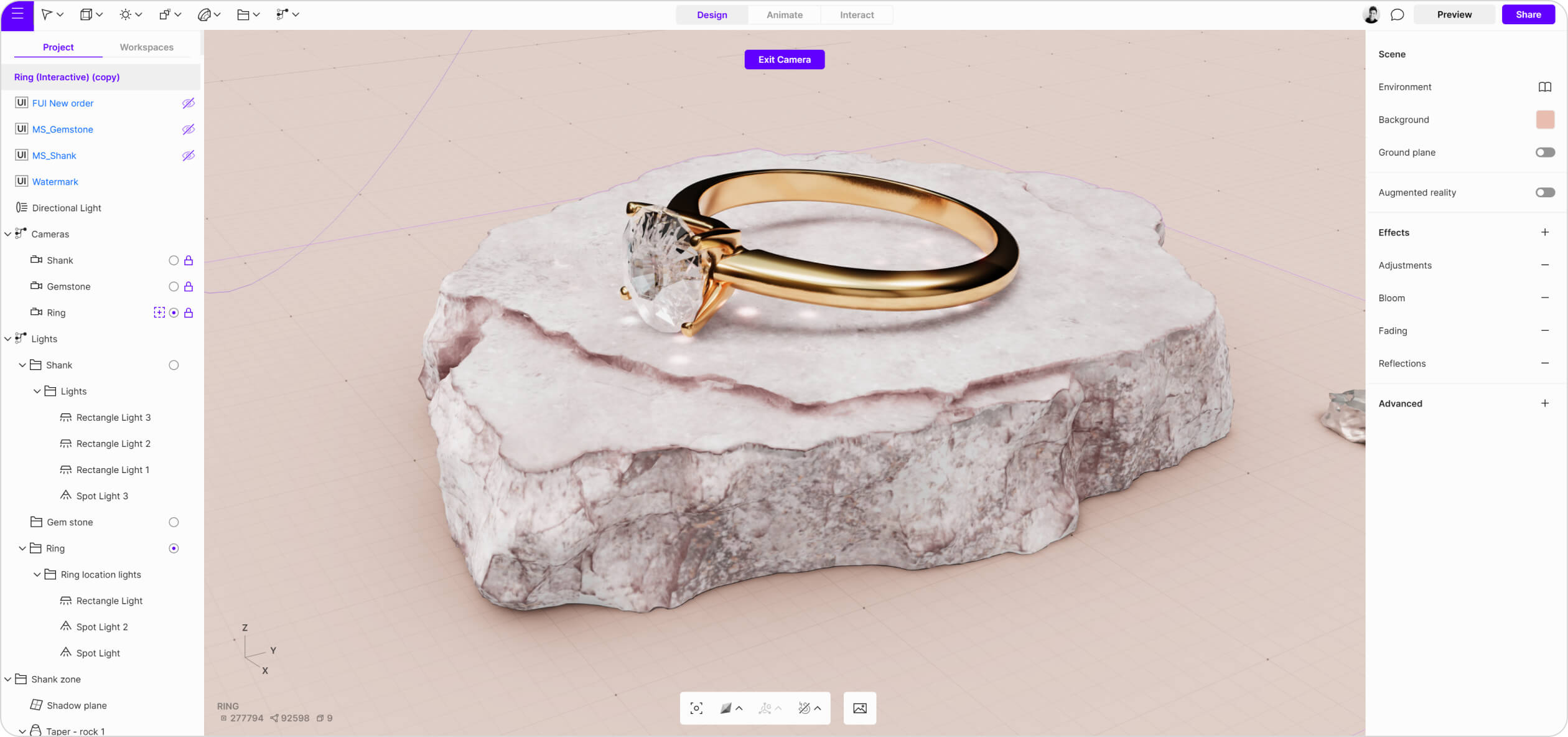Click the Exit Camera button

click(784, 60)
